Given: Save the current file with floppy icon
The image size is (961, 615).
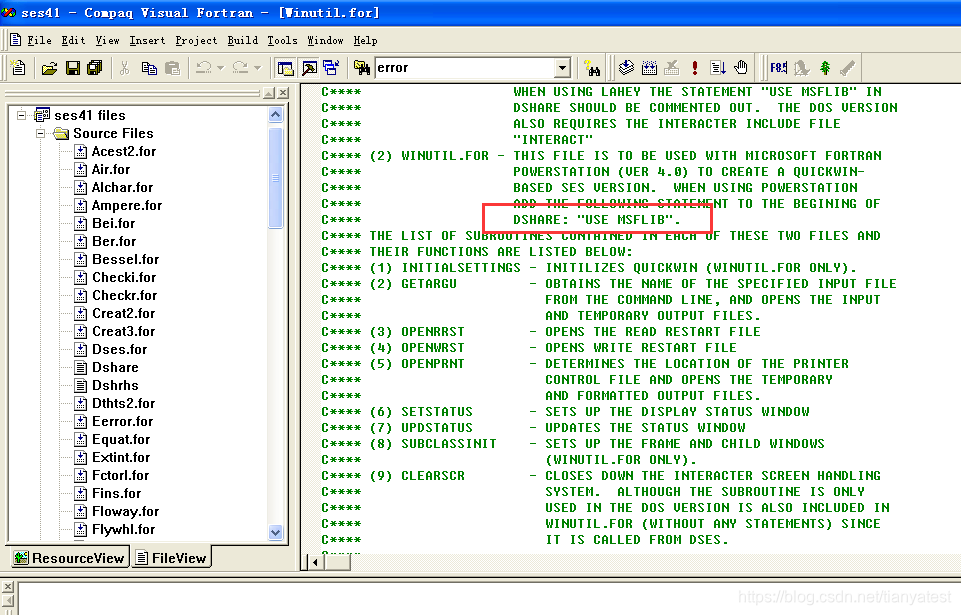Looking at the screenshot, I should [x=73, y=68].
